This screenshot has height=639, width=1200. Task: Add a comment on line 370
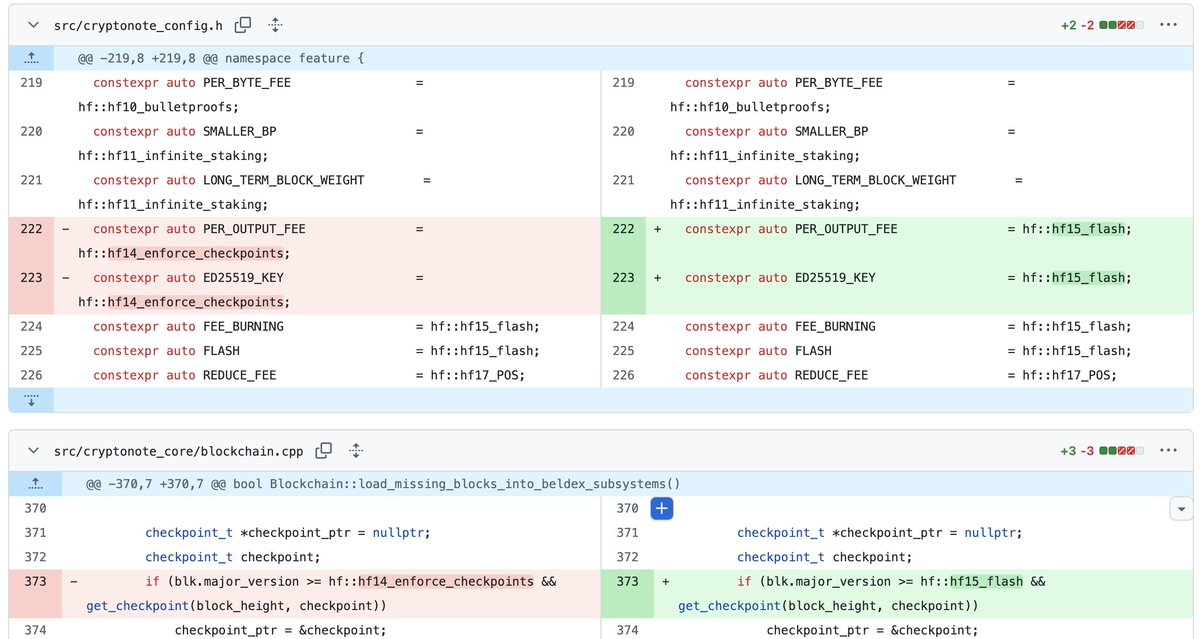point(661,509)
